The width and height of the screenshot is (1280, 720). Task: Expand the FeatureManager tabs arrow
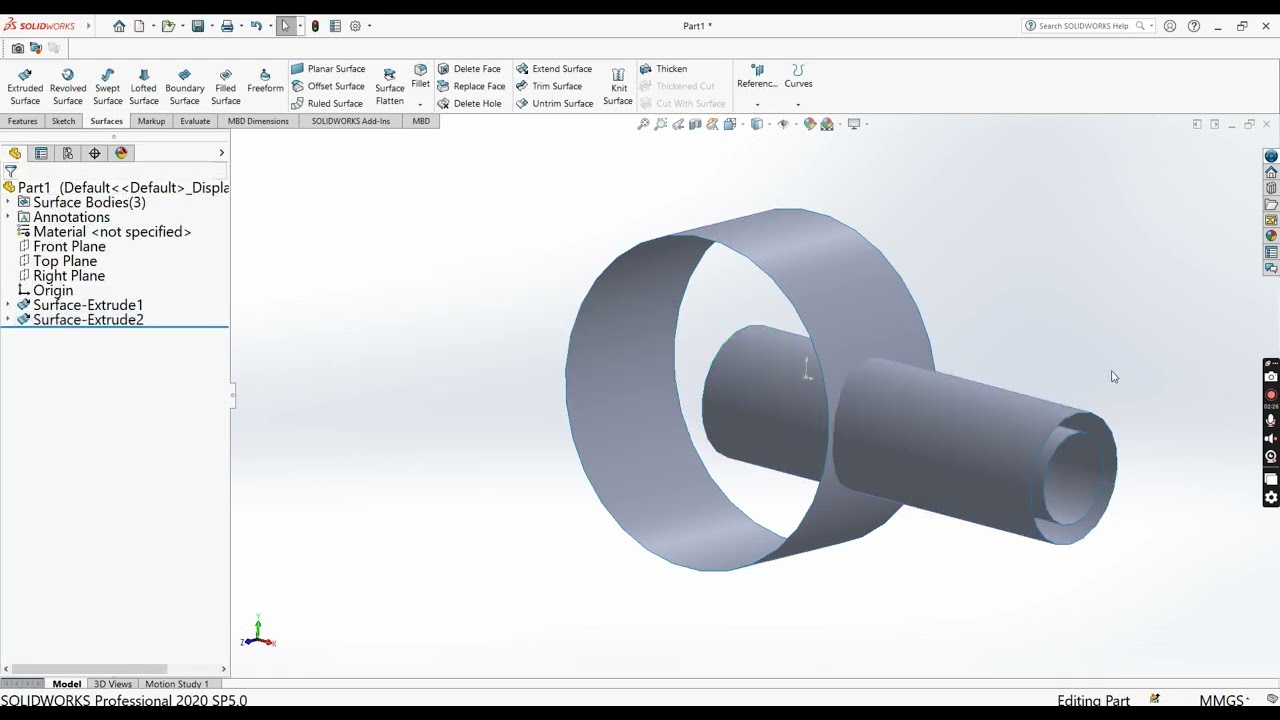(x=221, y=153)
